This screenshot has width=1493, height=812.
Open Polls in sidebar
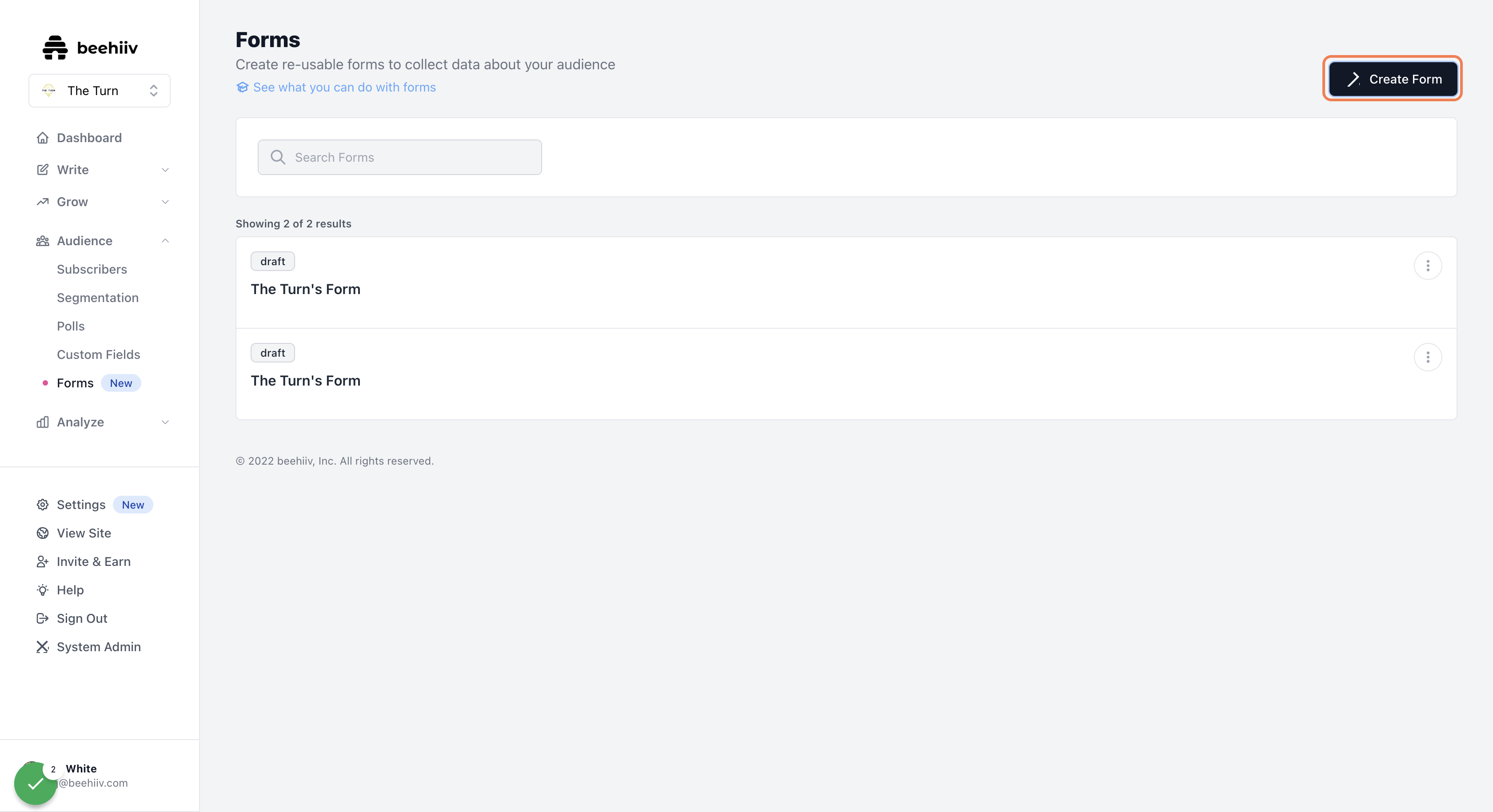[x=71, y=326]
